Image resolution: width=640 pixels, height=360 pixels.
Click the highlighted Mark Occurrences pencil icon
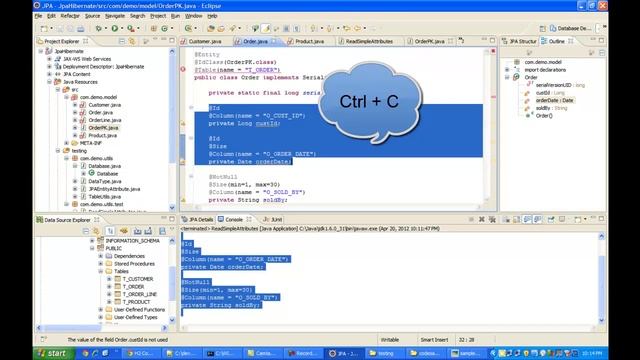tap(266, 29)
